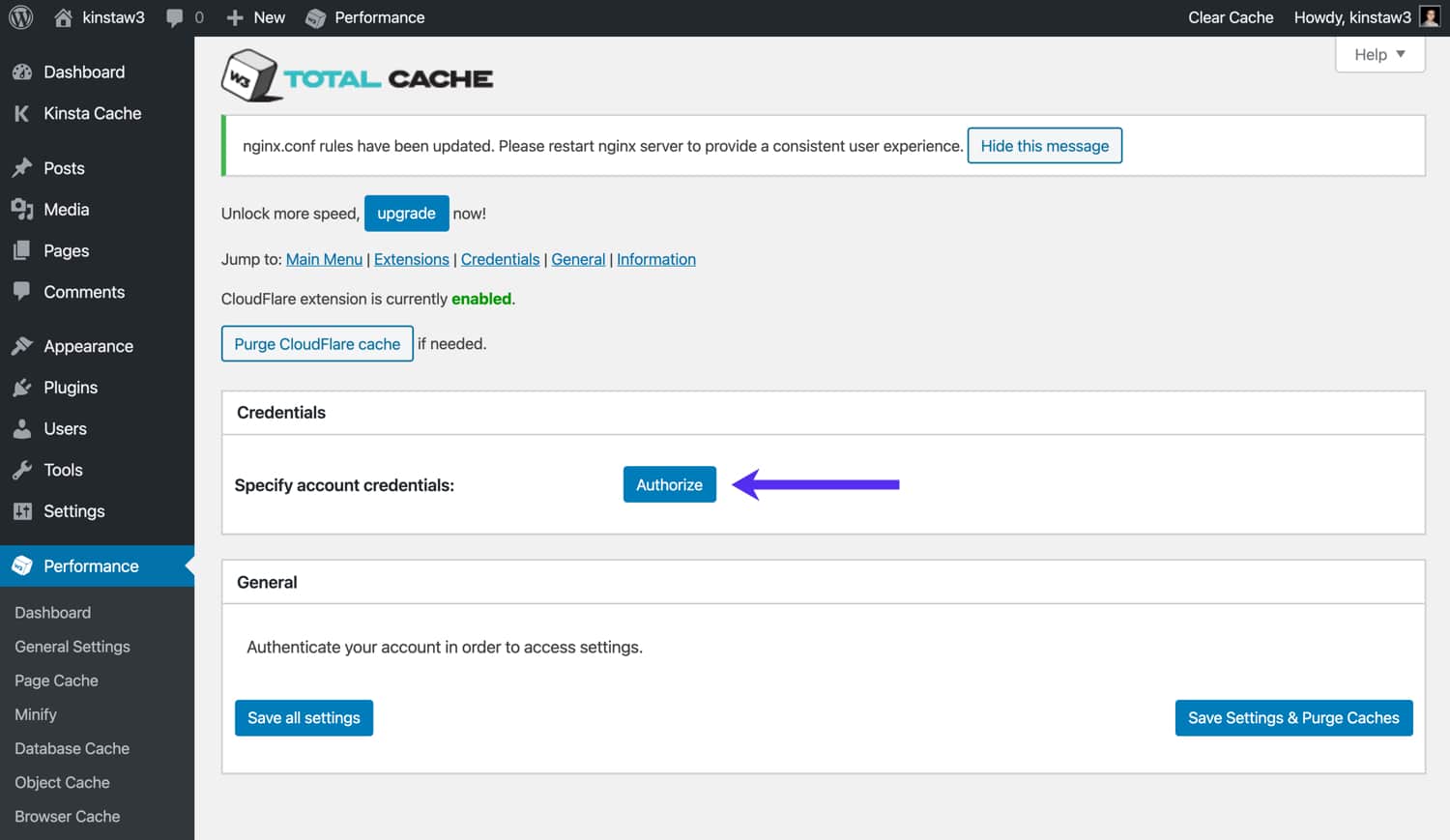Click the Appearance paintbrush icon
This screenshot has width=1450, height=840.
[21, 345]
